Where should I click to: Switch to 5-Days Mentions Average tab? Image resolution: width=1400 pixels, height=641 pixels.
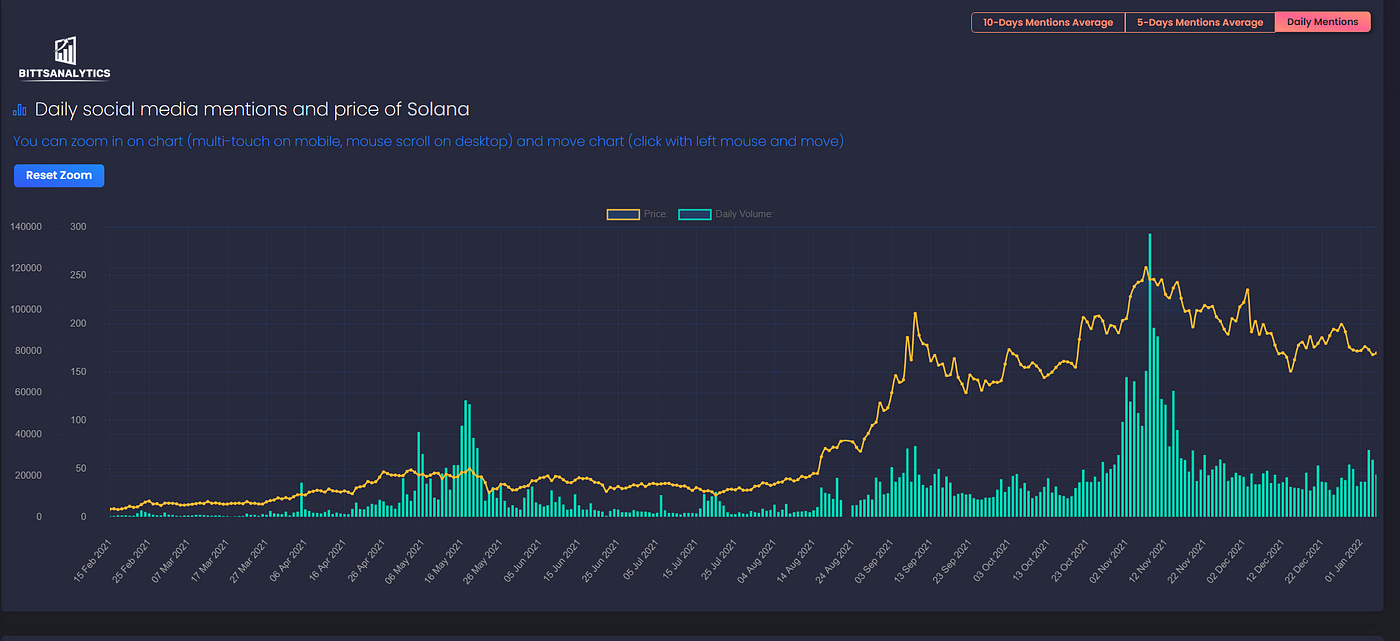pyautogui.click(x=1200, y=22)
